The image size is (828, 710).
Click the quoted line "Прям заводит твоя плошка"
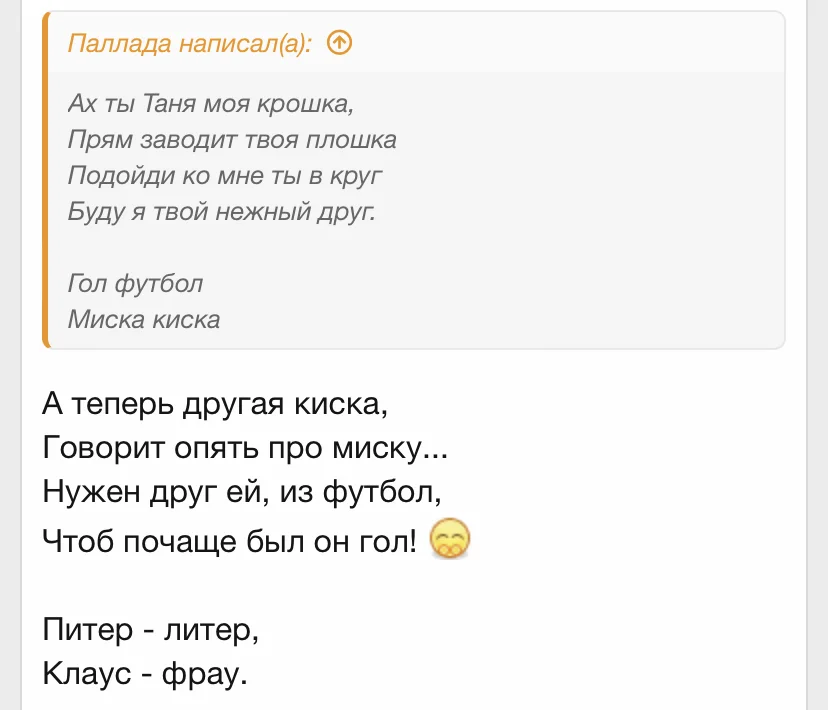click(x=232, y=139)
